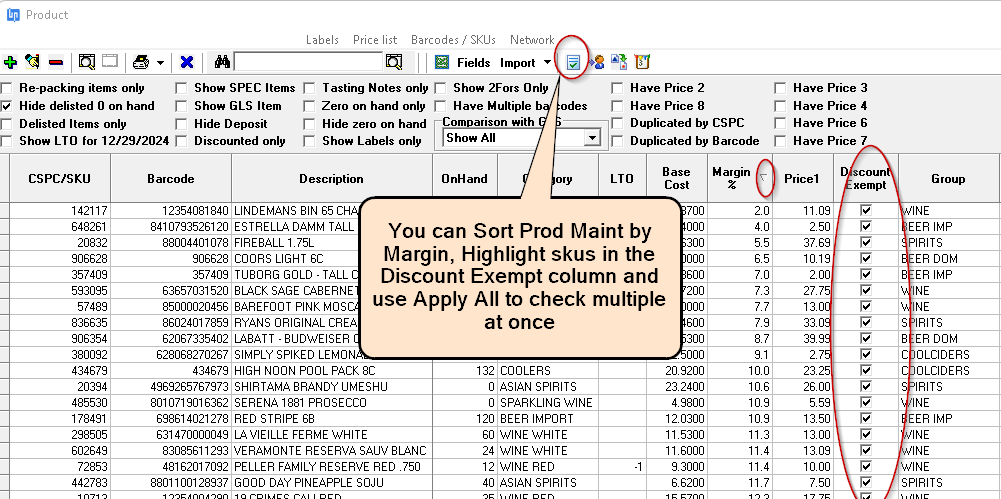Click the Barcode column header
This screenshot has width=1001, height=499.
pyautogui.click(x=170, y=179)
